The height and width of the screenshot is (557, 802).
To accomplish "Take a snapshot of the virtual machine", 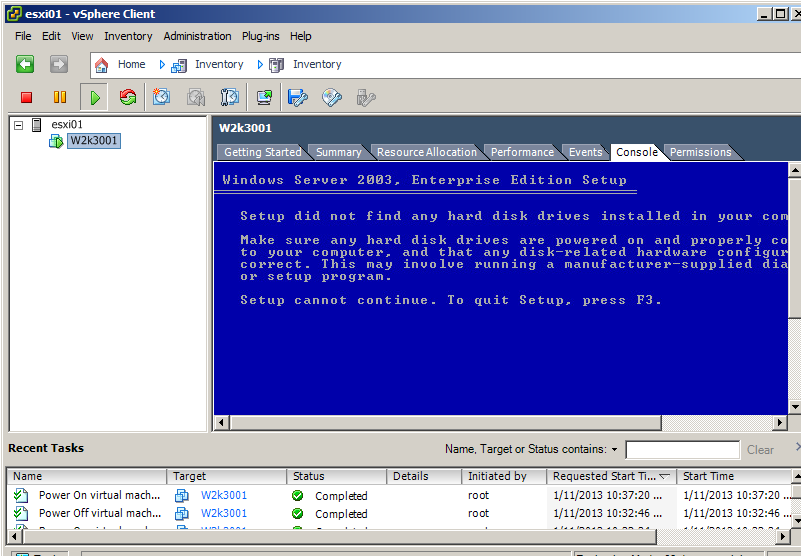I will pos(161,97).
